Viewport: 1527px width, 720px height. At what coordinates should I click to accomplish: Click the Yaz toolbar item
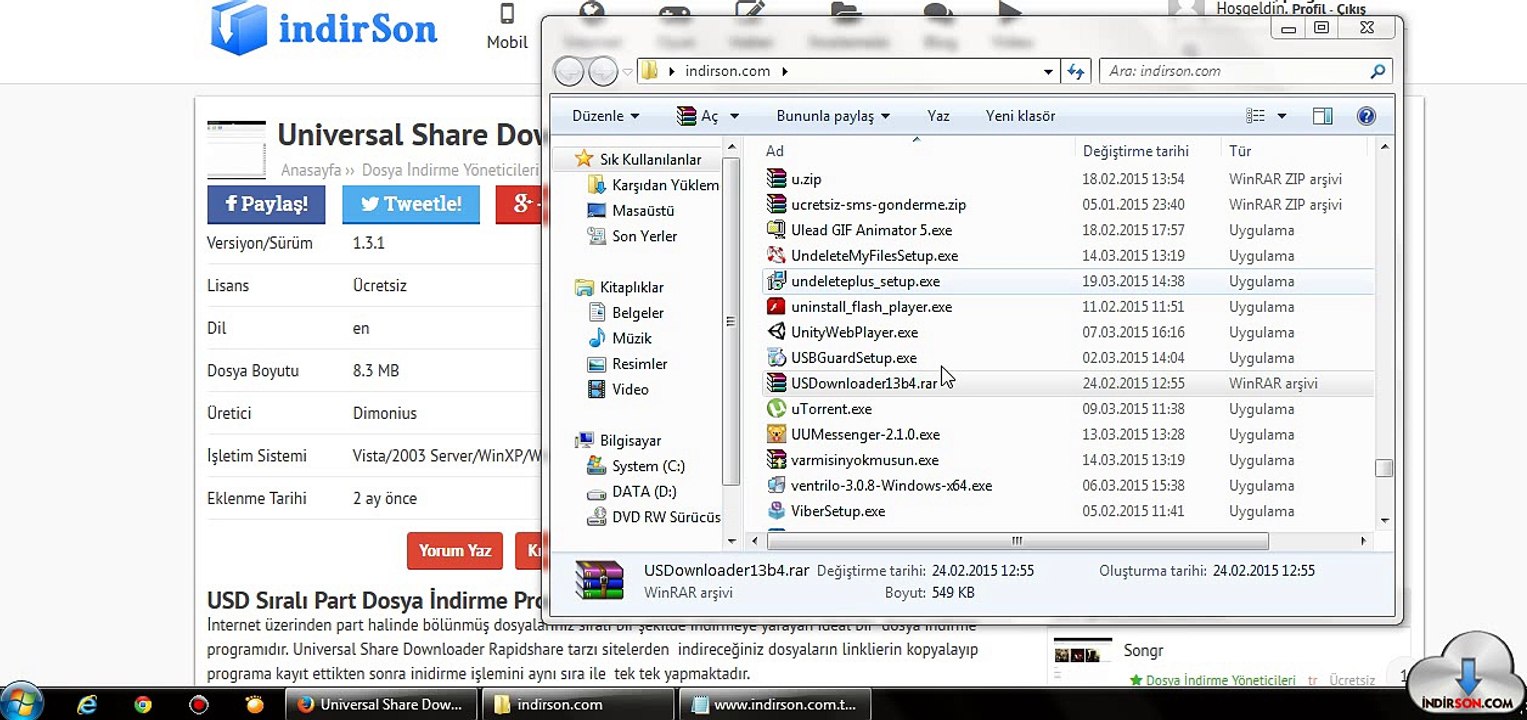[x=938, y=116]
